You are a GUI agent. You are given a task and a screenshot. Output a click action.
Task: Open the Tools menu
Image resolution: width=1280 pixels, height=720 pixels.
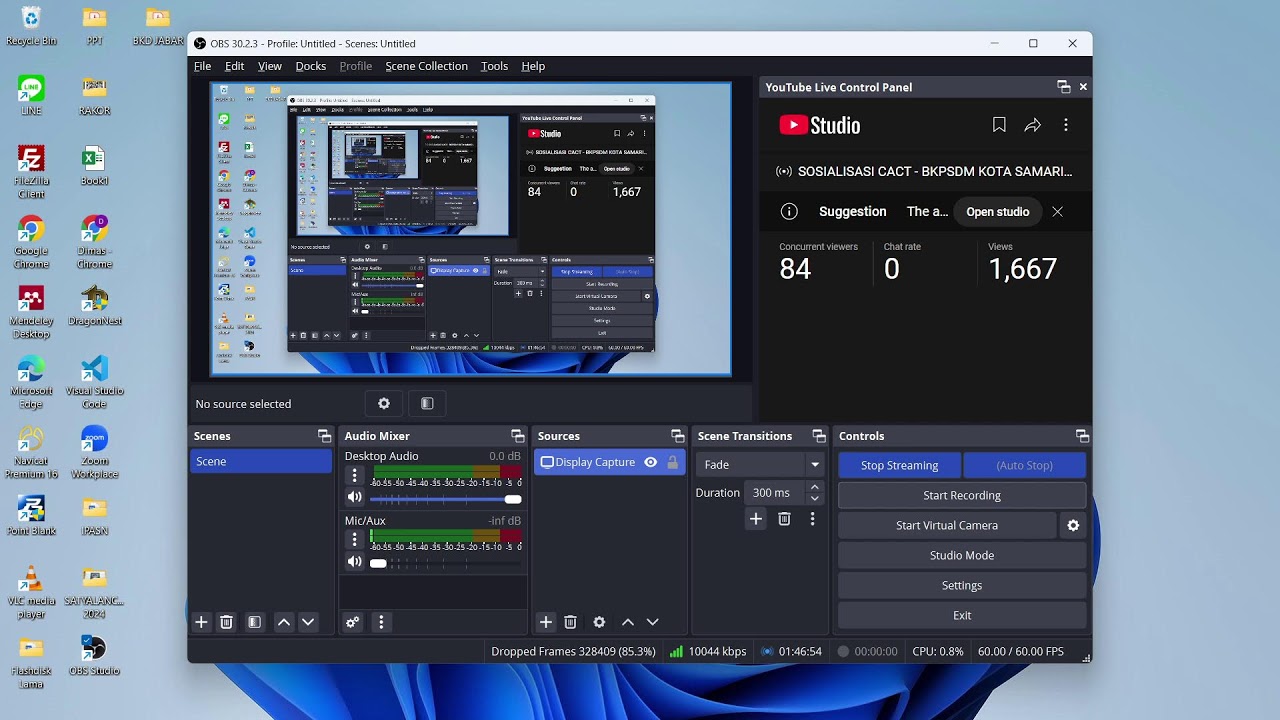point(494,66)
